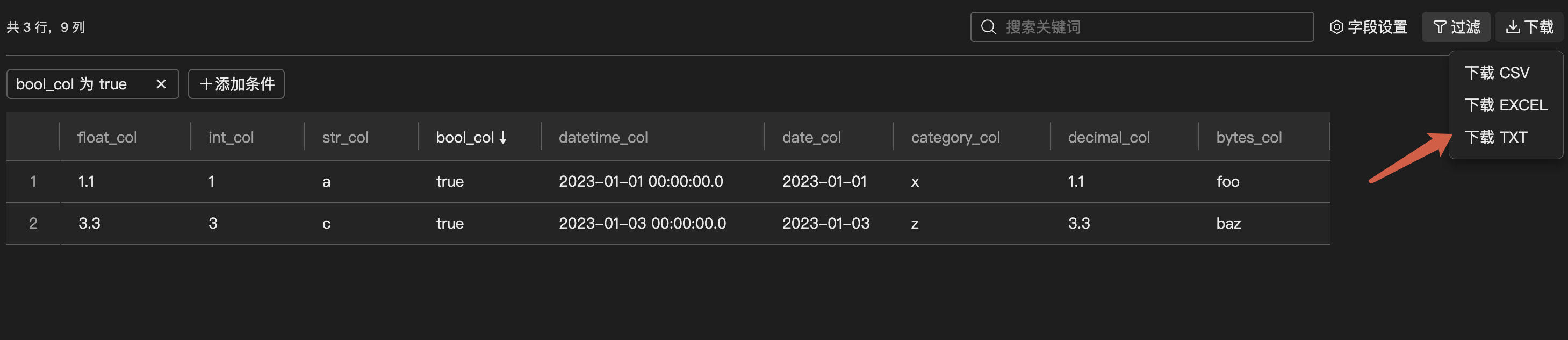Choose 下载 CSV from menu
Image resolution: width=1568 pixels, height=340 pixels.
(x=1497, y=73)
